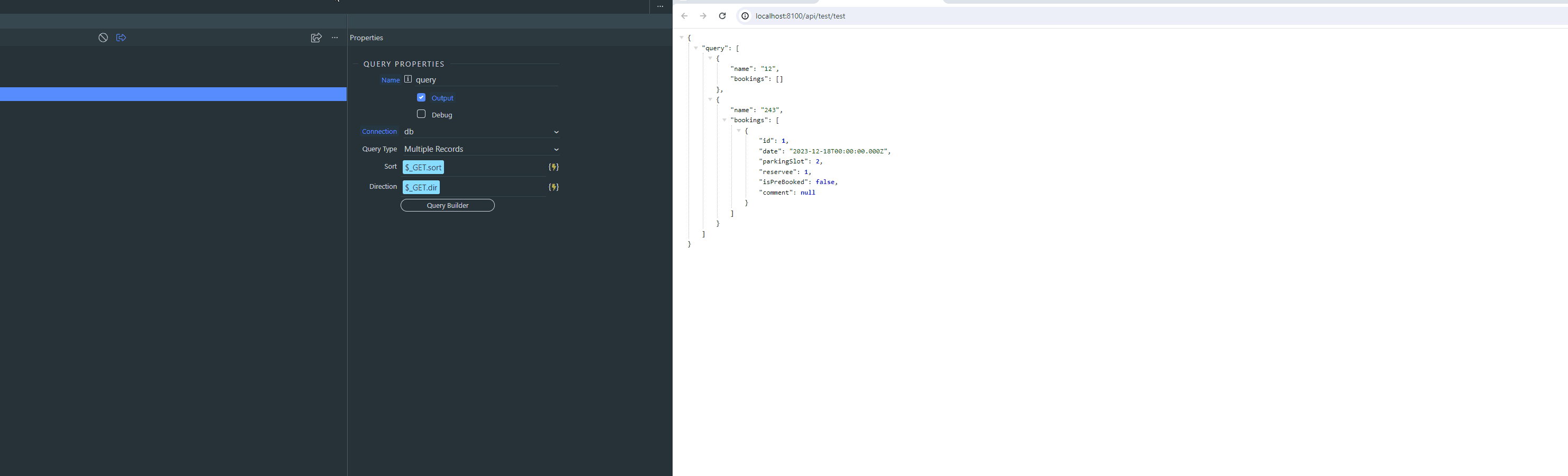View site information for localhost

745,16
